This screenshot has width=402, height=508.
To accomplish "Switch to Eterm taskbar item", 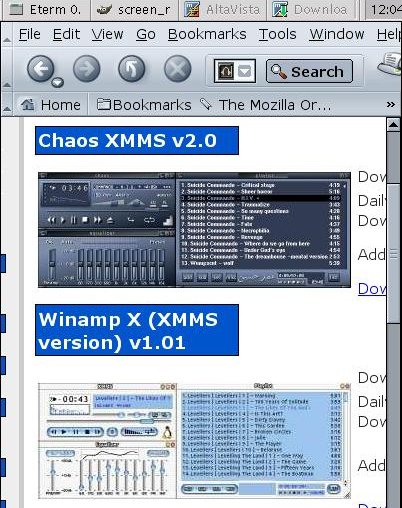I will tap(45, 9).
